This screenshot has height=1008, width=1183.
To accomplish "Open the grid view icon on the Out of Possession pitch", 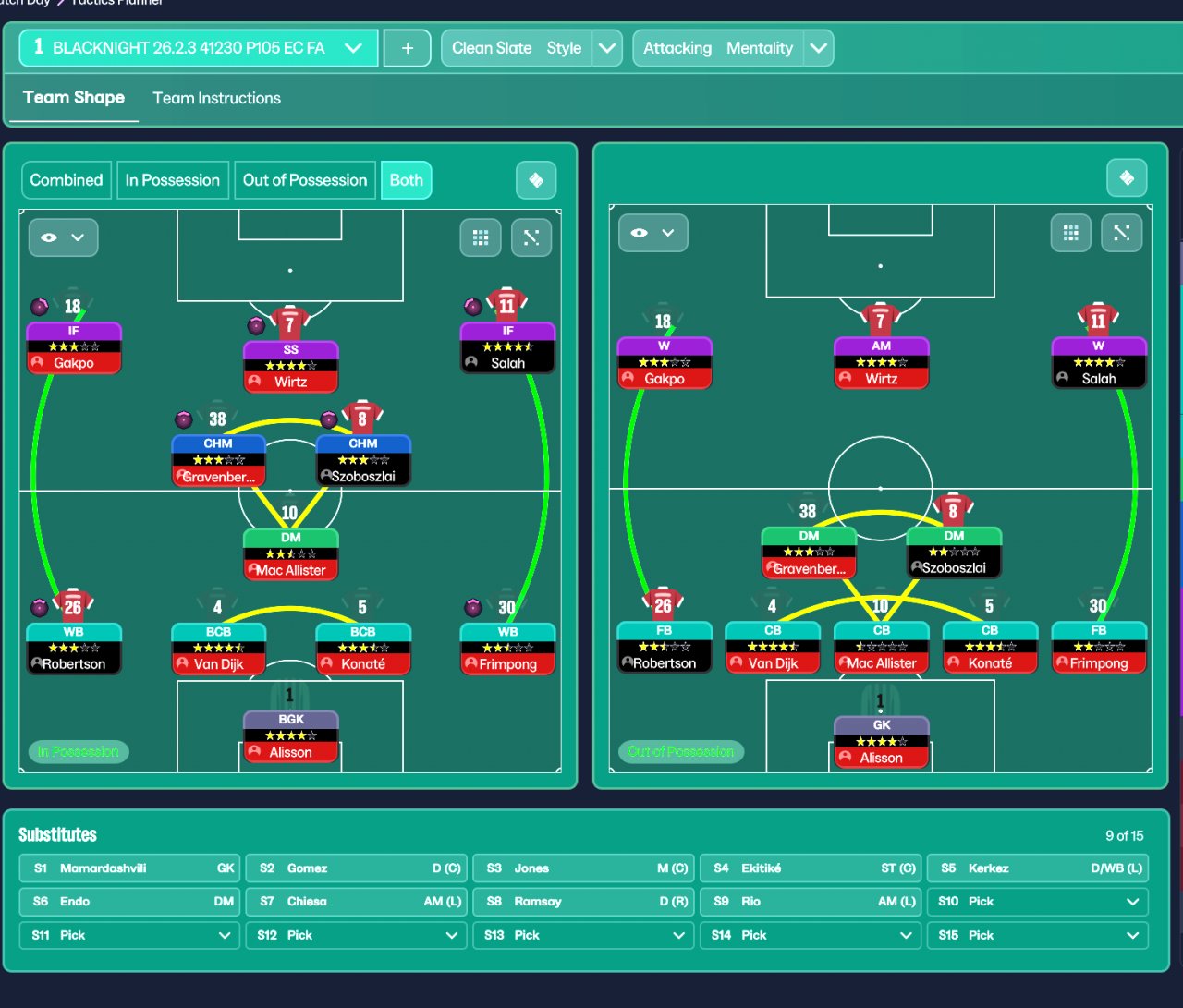I will (1071, 233).
